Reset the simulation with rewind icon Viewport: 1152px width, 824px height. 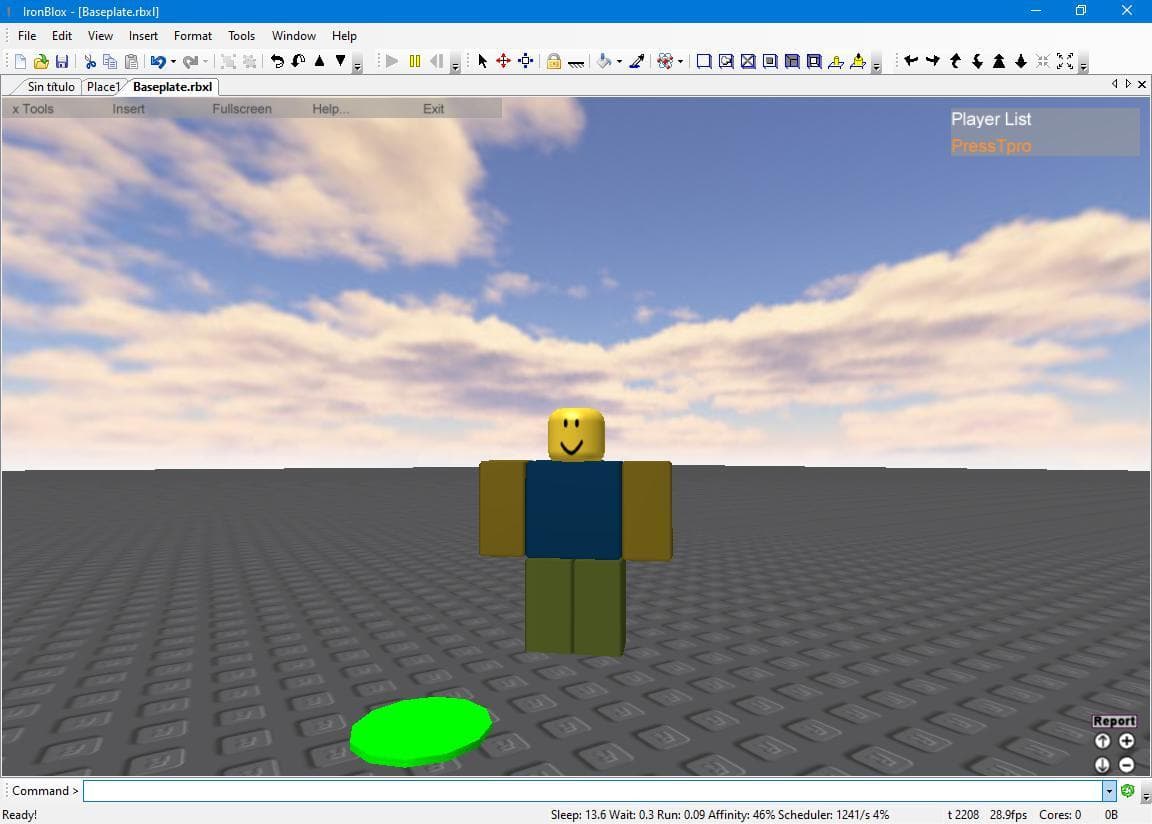click(x=436, y=62)
